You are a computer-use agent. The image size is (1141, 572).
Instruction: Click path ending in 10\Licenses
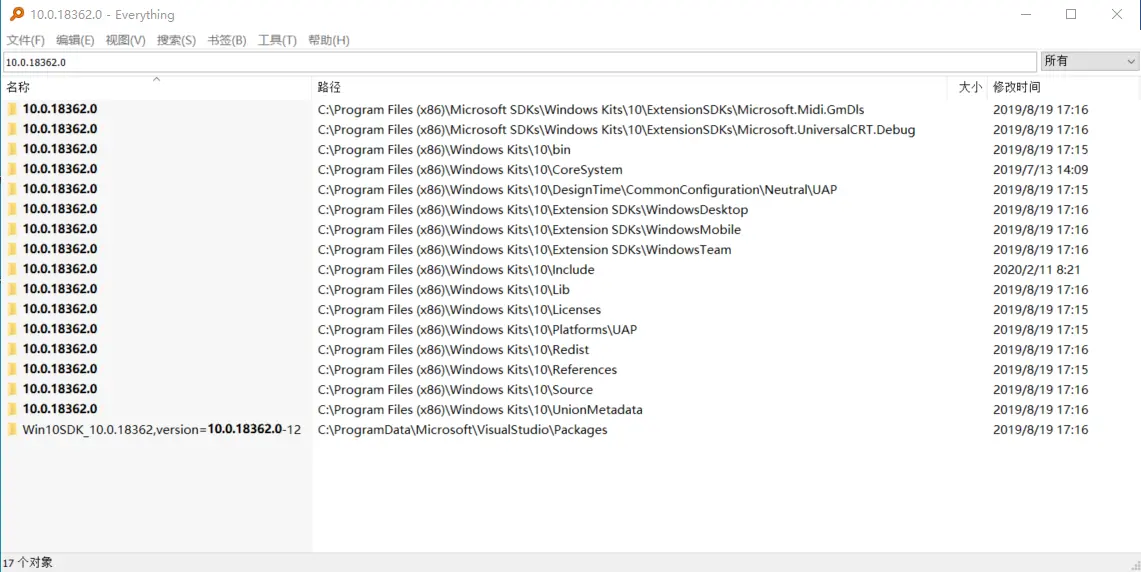(x=459, y=309)
